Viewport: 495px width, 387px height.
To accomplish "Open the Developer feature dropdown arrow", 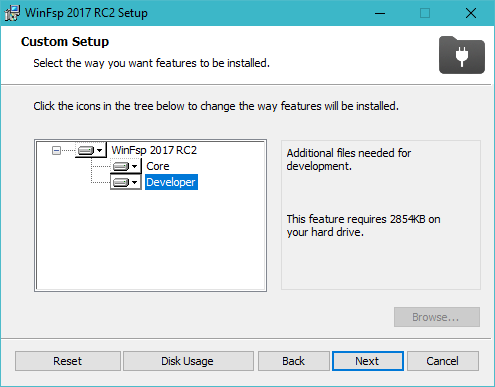I will click(x=134, y=182).
